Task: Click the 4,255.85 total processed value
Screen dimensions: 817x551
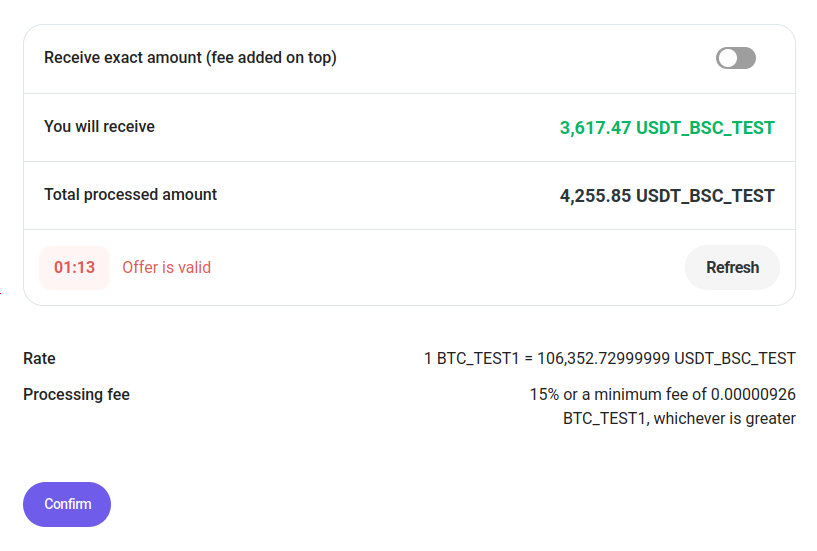Action: point(595,196)
